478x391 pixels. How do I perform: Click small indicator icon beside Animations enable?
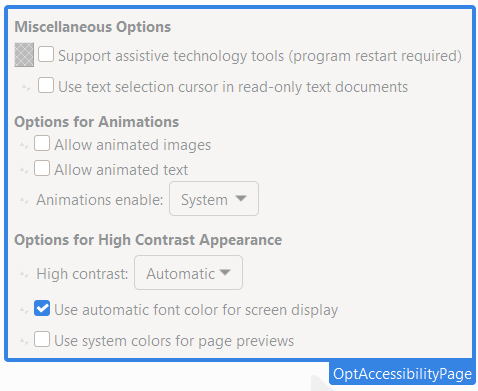pos(24,200)
